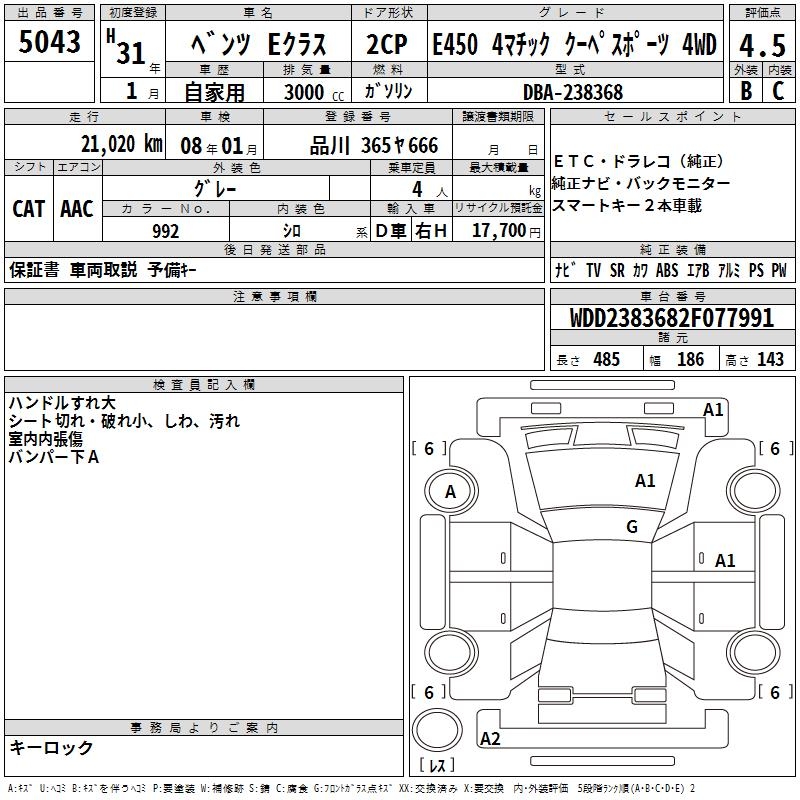Select the セールスポイント header
The width and height of the screenshot is (800, 800).
point(672,116)
